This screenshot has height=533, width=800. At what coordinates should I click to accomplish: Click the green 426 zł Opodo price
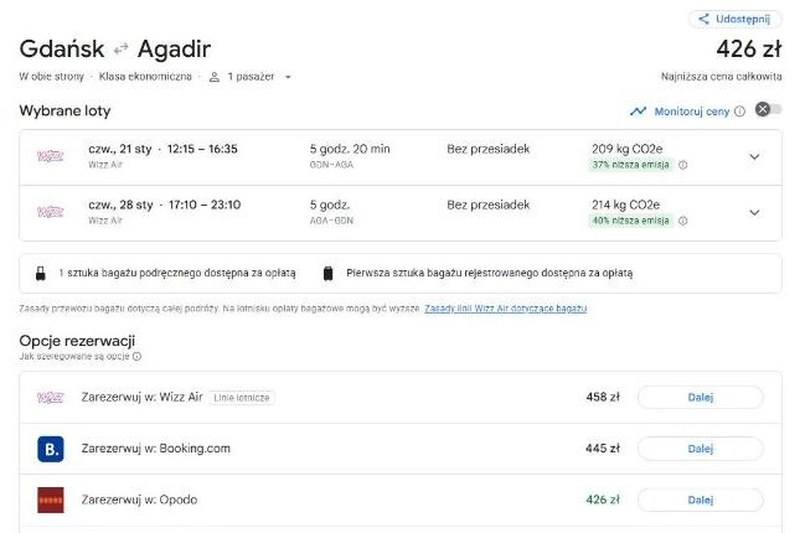tap(603, 499)
